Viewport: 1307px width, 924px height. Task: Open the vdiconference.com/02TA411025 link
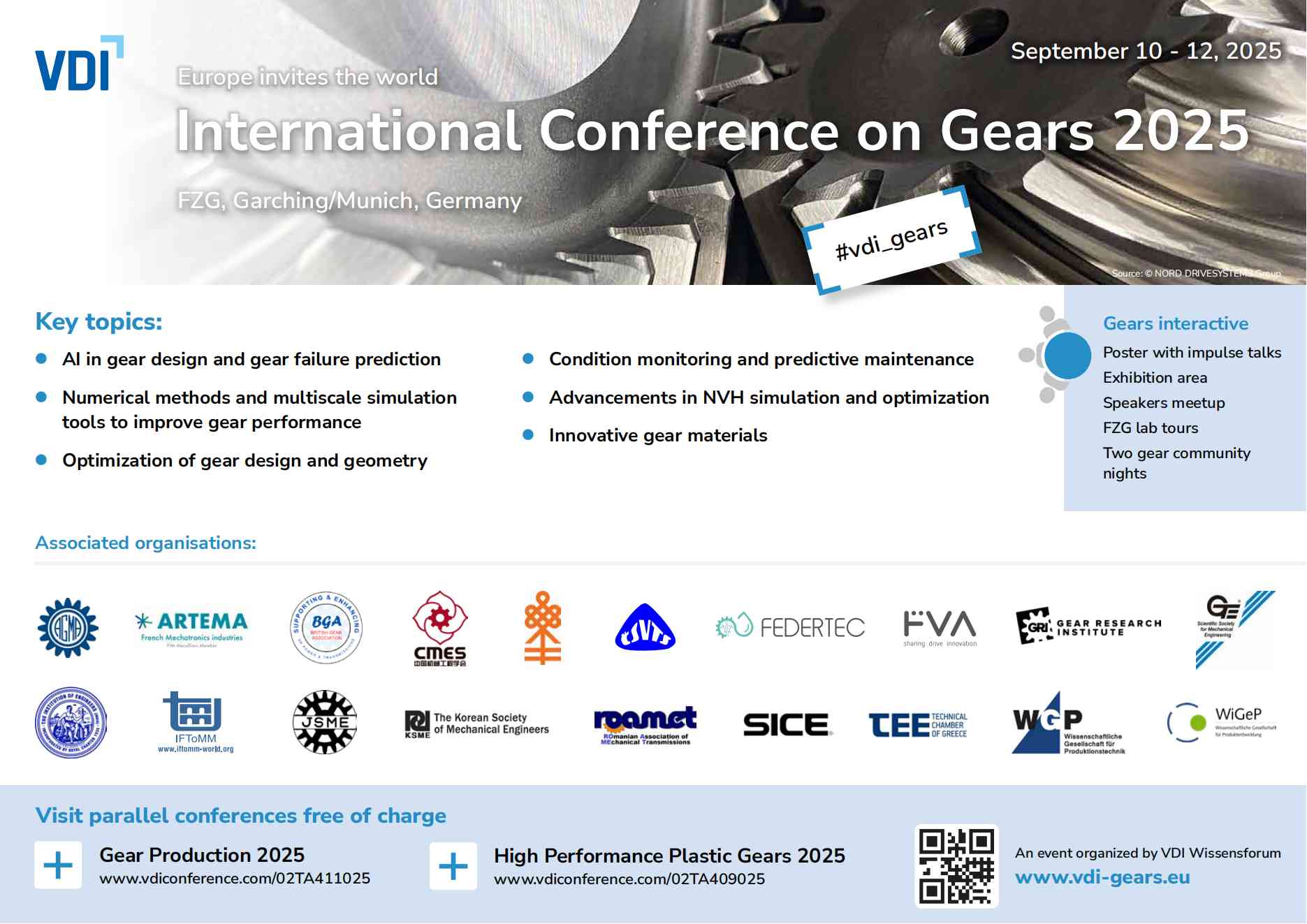235,879
